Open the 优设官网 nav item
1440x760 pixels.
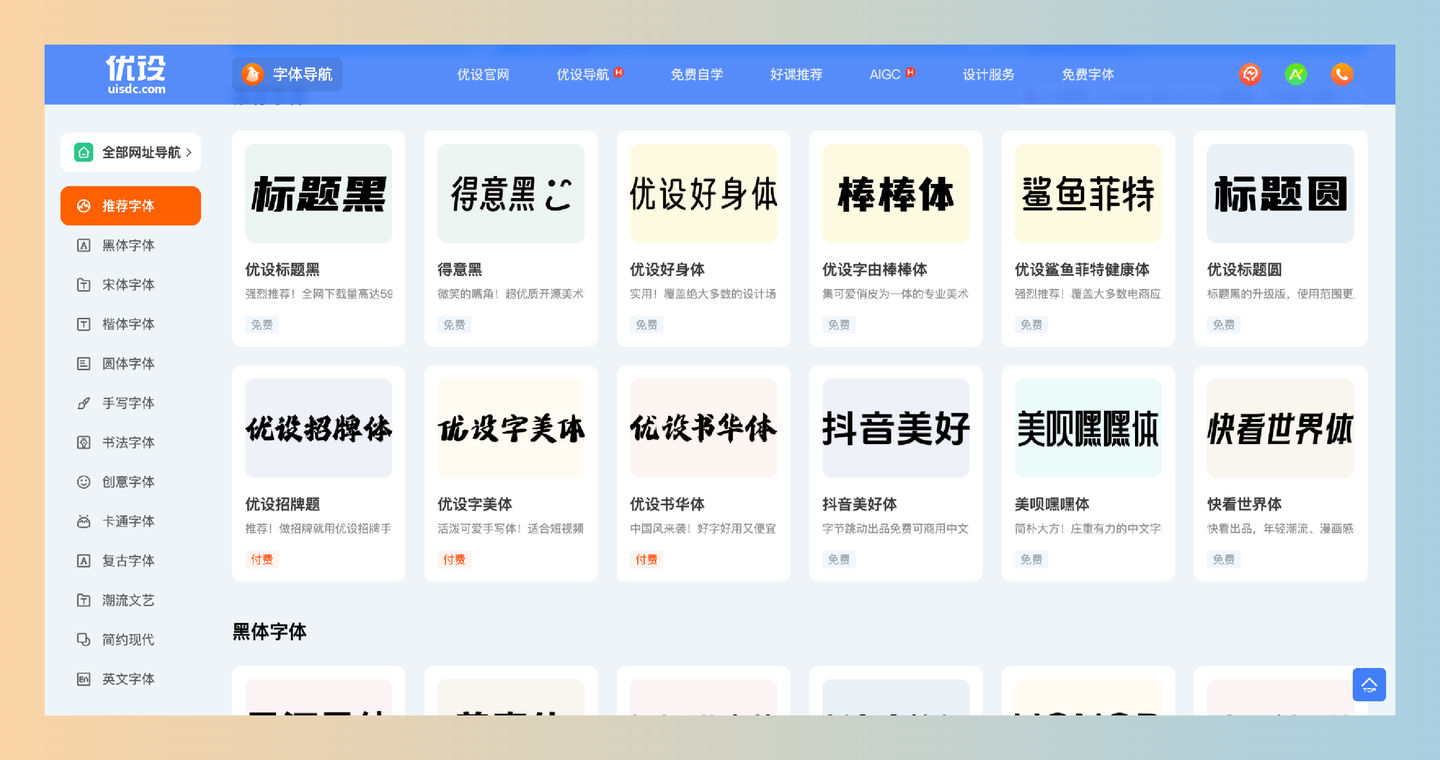pyautogui.click(x=483, y=75)
